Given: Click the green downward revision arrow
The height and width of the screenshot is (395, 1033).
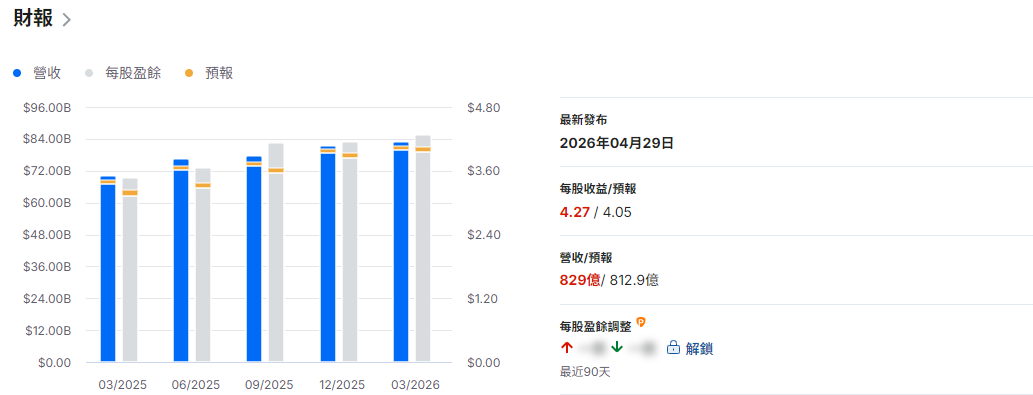Looking at the screenshot, I should pos(617,348).
